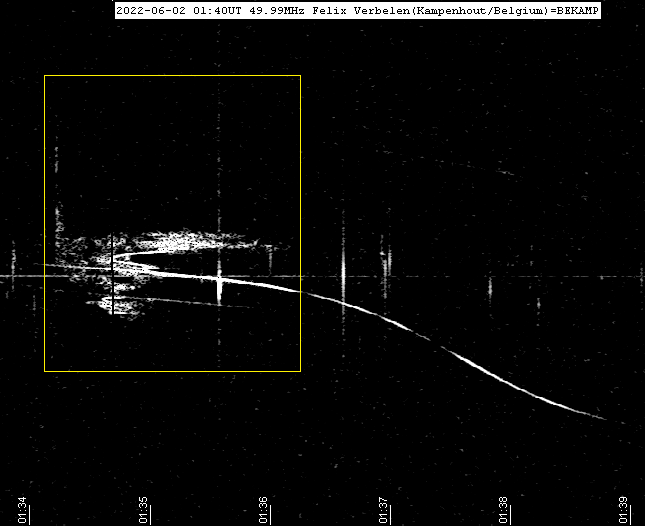Click the 01:35 time axis label
Viewport: 645px width, 526px height.
pyautogui.click(x=143, y=510)
